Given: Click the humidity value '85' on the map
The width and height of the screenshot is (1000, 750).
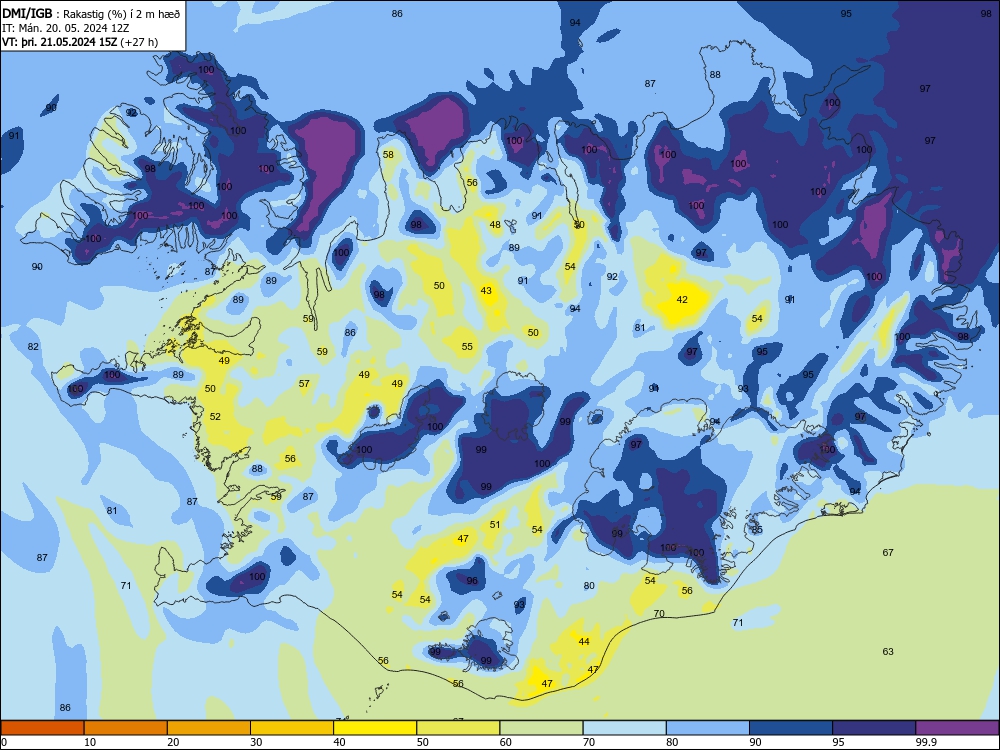Looking at the screenshot, I should point(757,529).
